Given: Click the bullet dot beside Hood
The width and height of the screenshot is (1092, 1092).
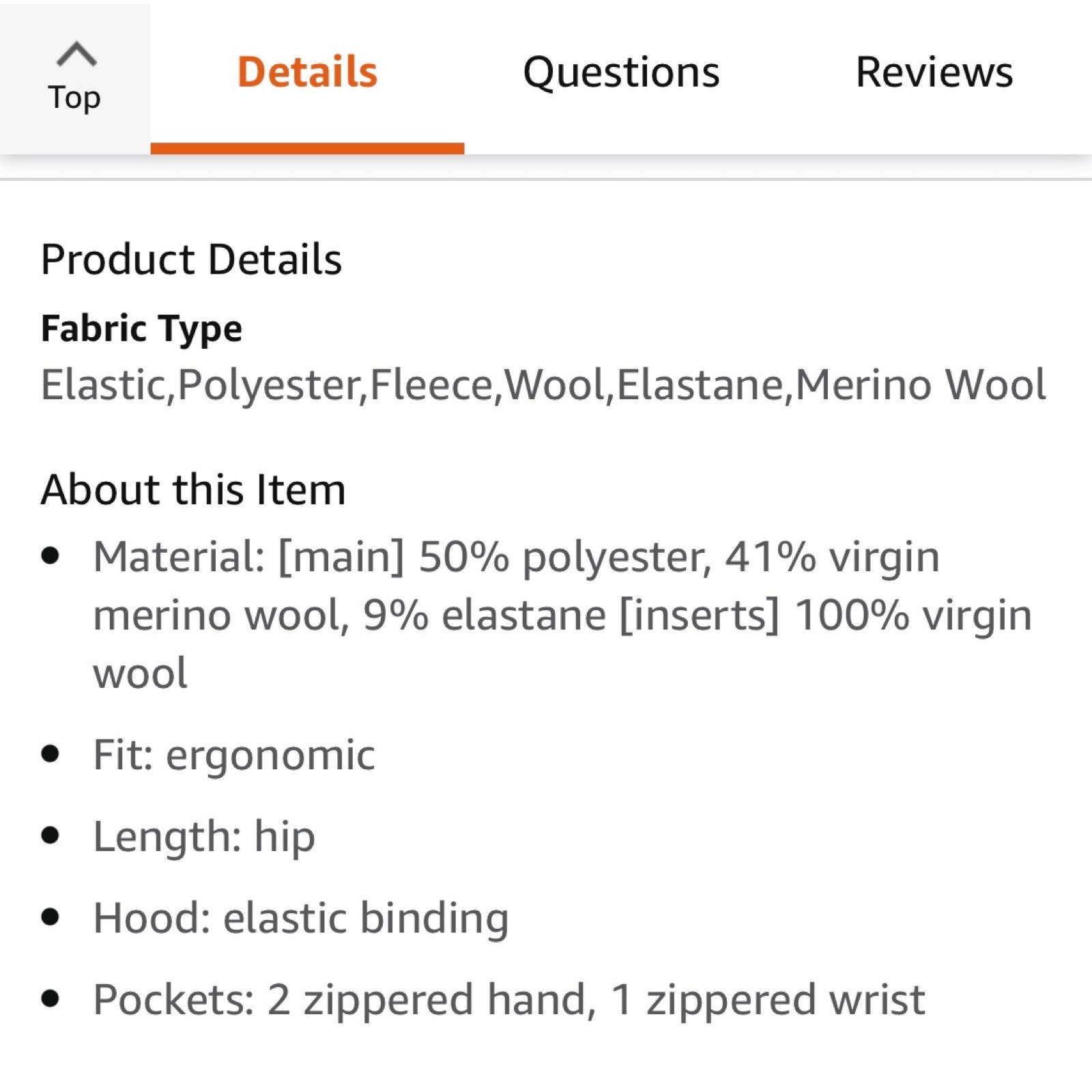Looking at the screenshot, I should pos(50,917).
